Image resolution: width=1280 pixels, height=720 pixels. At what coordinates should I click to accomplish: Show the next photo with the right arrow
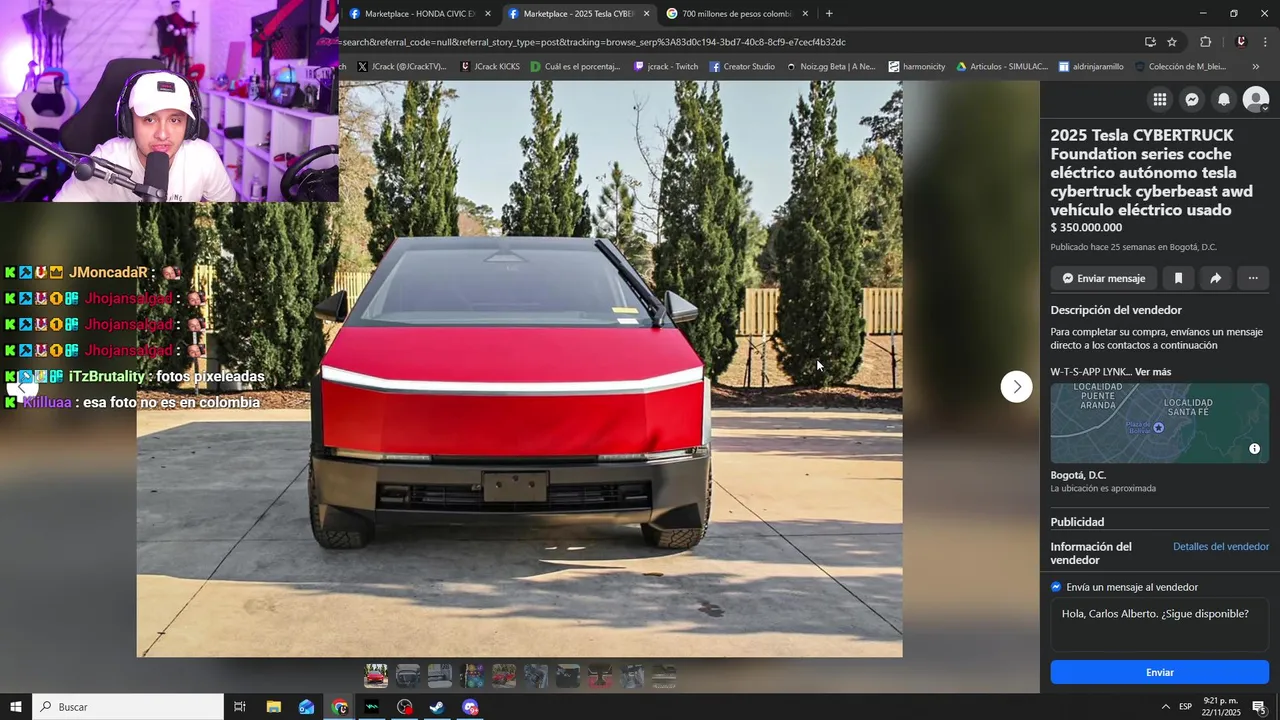coord(1017,387)
